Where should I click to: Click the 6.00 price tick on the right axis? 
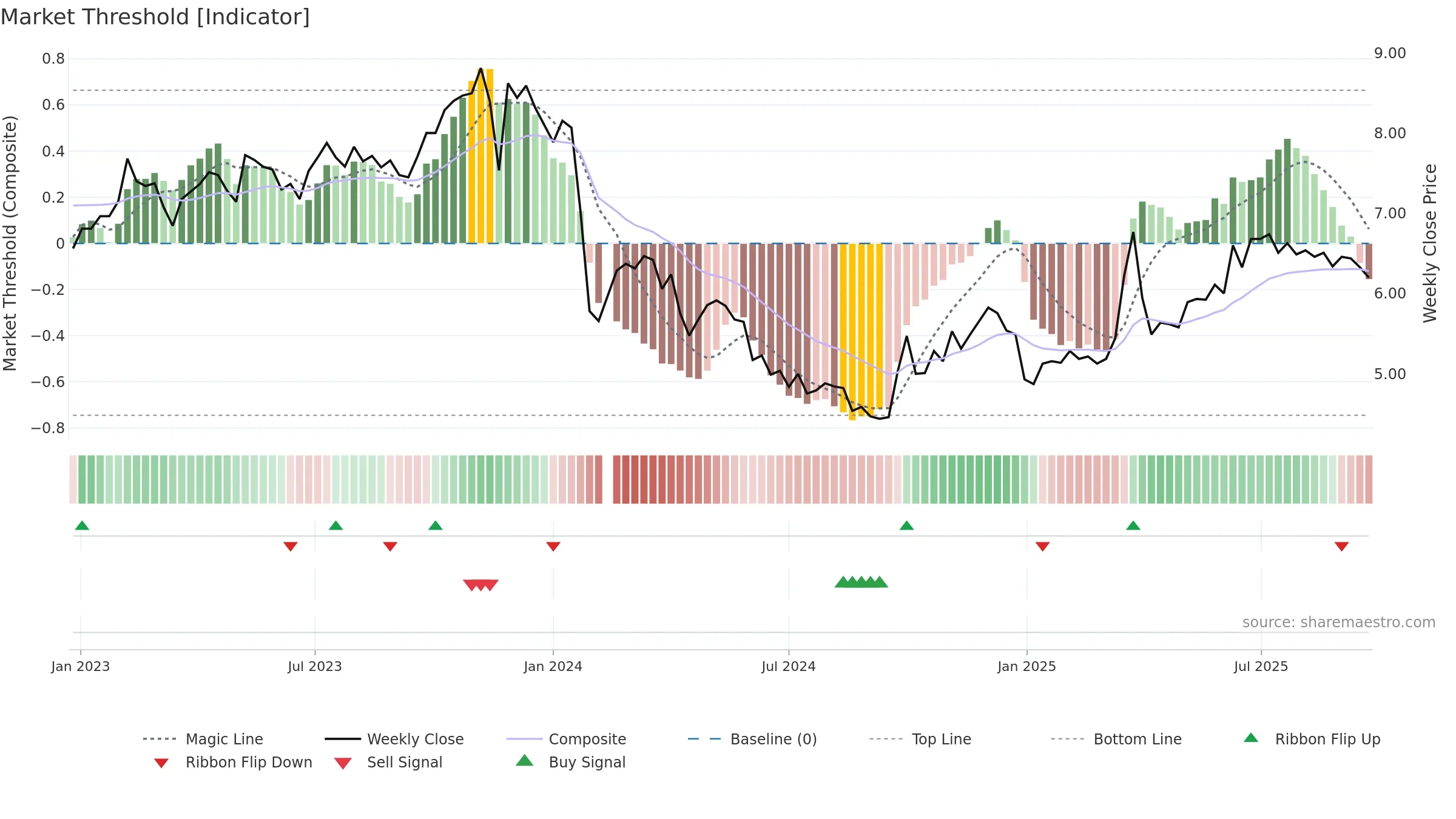point(1390,294)
